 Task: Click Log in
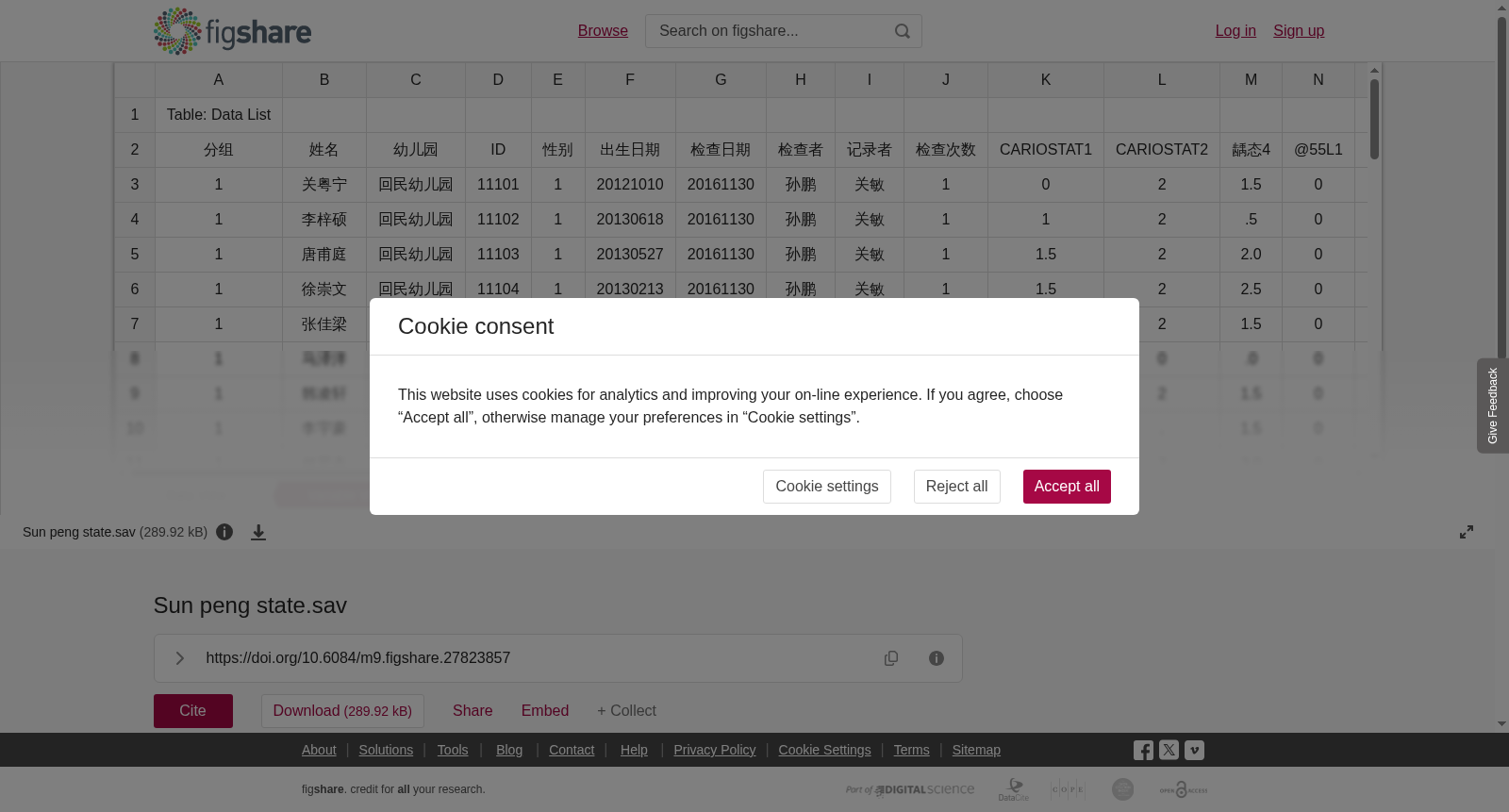pyautogui.click(x=1235, y=31)
